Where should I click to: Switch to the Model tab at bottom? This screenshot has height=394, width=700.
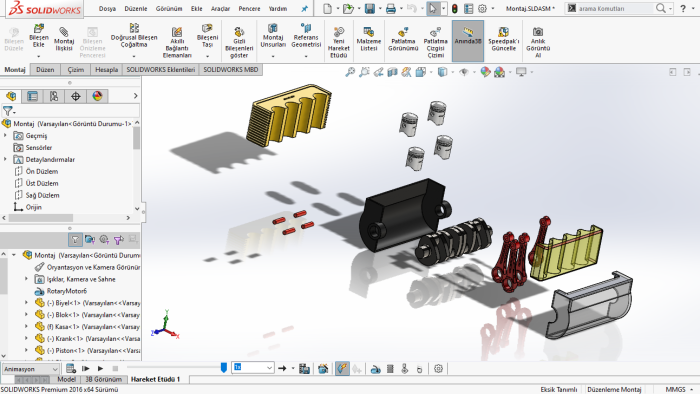coord(67,379)
